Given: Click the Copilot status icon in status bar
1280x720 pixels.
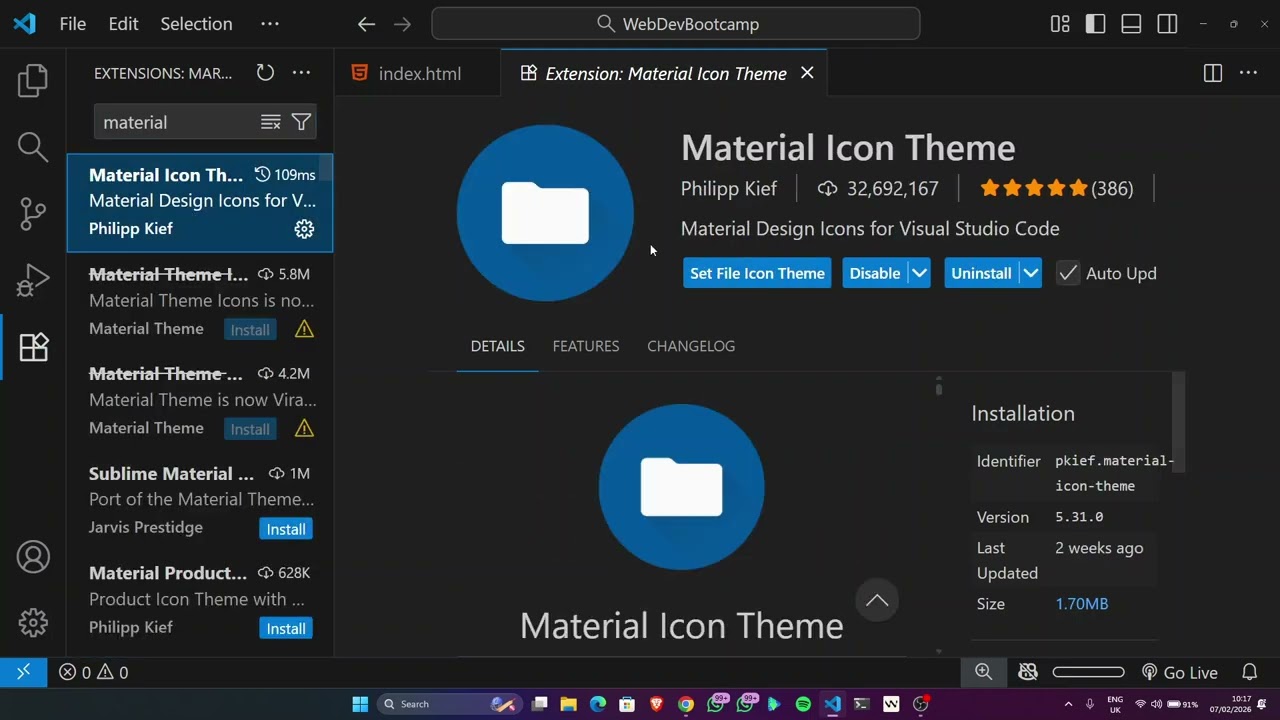Looking at the screenshot, I should point(1028,672).
